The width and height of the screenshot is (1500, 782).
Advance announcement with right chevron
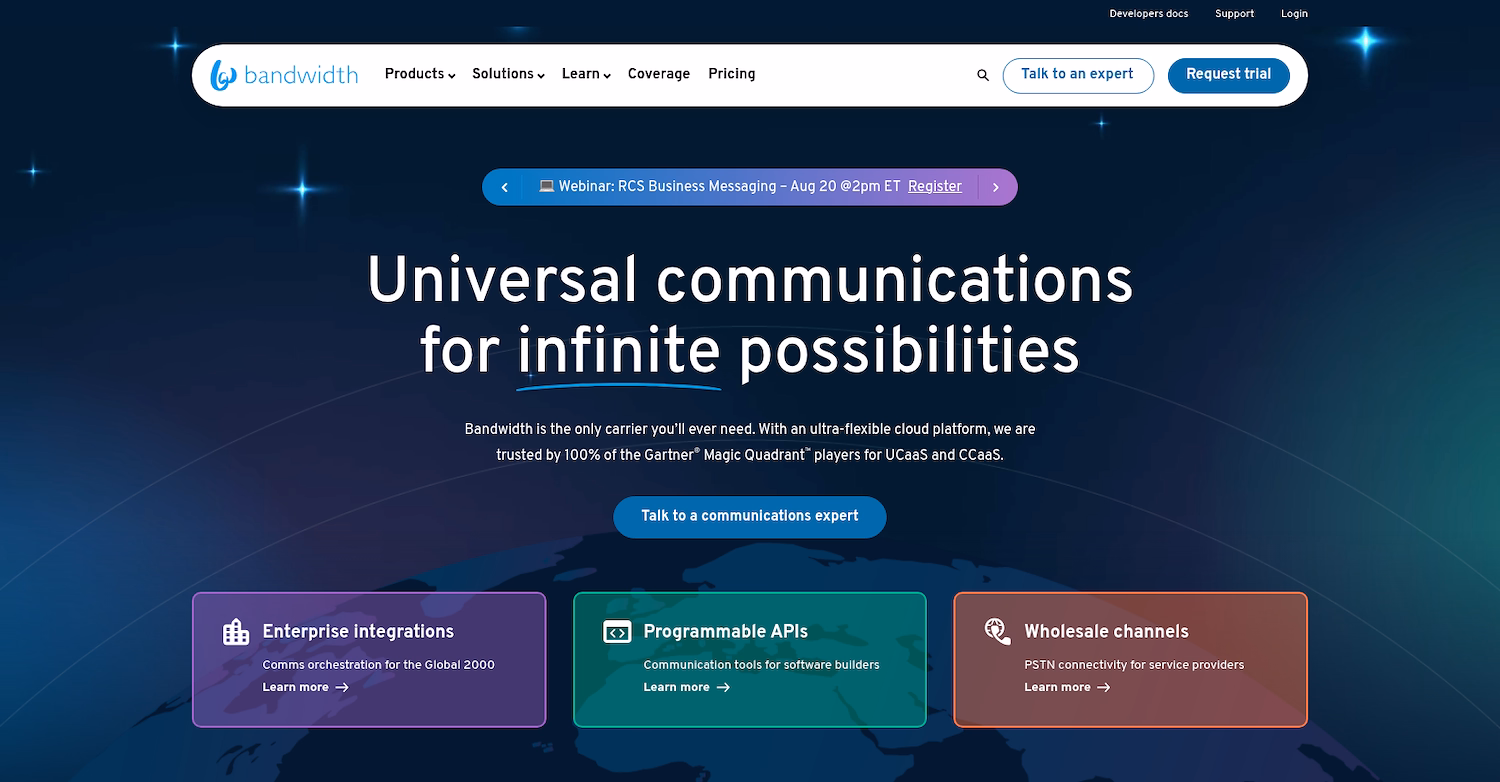click(995, 187)
